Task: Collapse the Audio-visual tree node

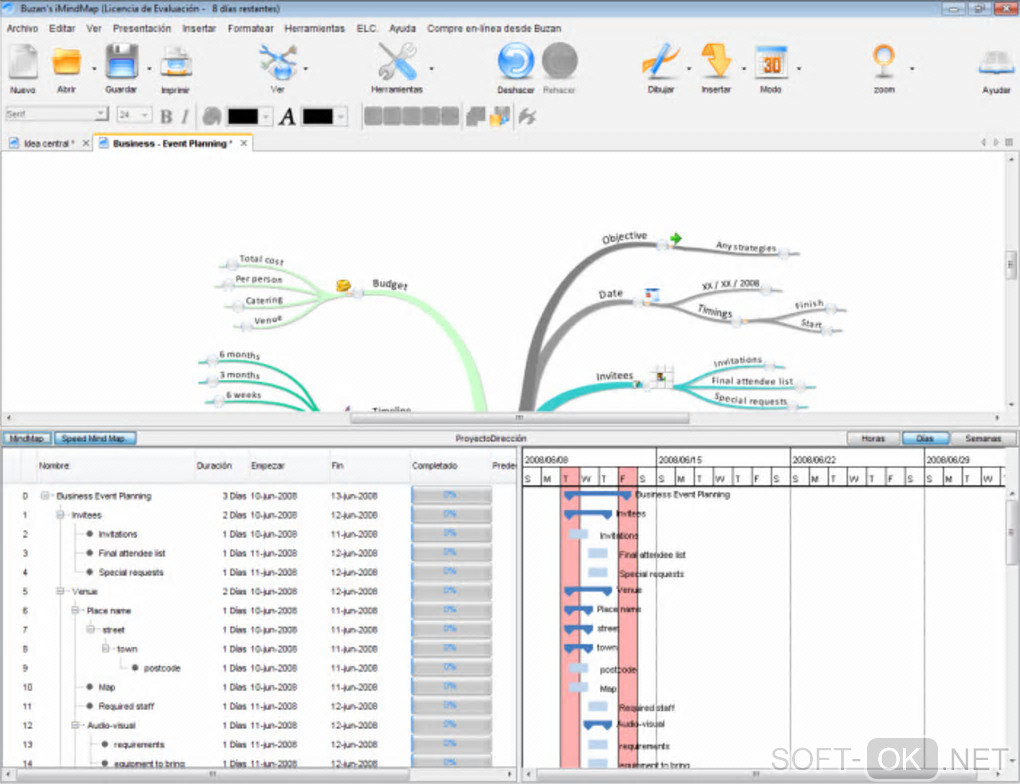Action: click(x=75, y=725)
